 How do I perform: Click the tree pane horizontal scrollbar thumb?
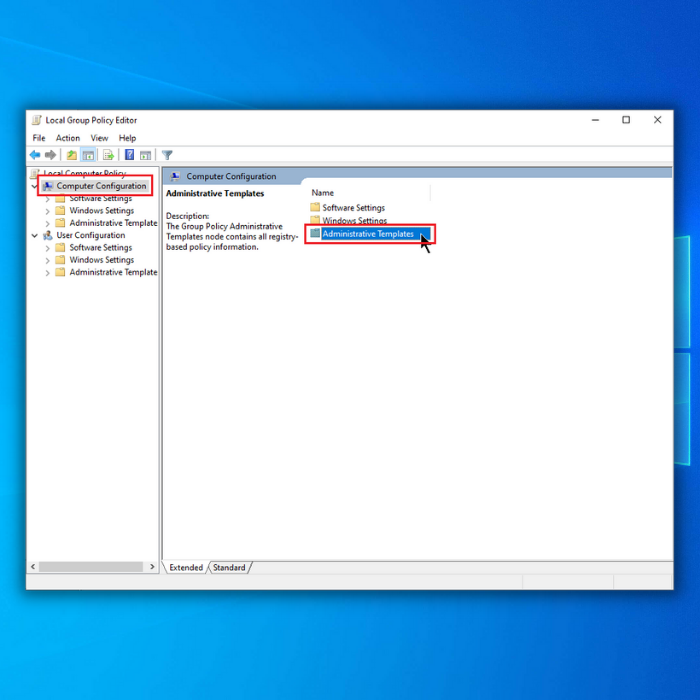coord(91,567)
